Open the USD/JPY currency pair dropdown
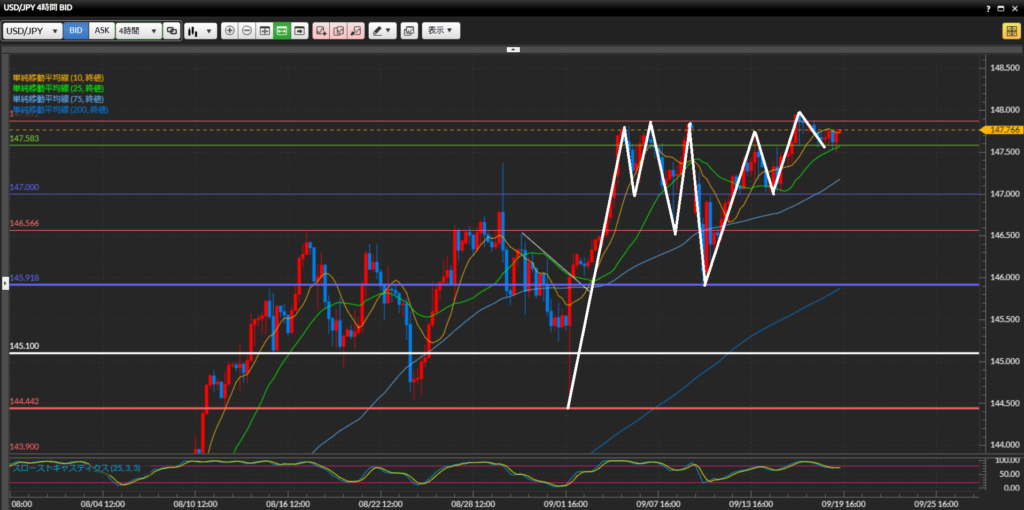The image size is (1024, 510). [33, 31]
